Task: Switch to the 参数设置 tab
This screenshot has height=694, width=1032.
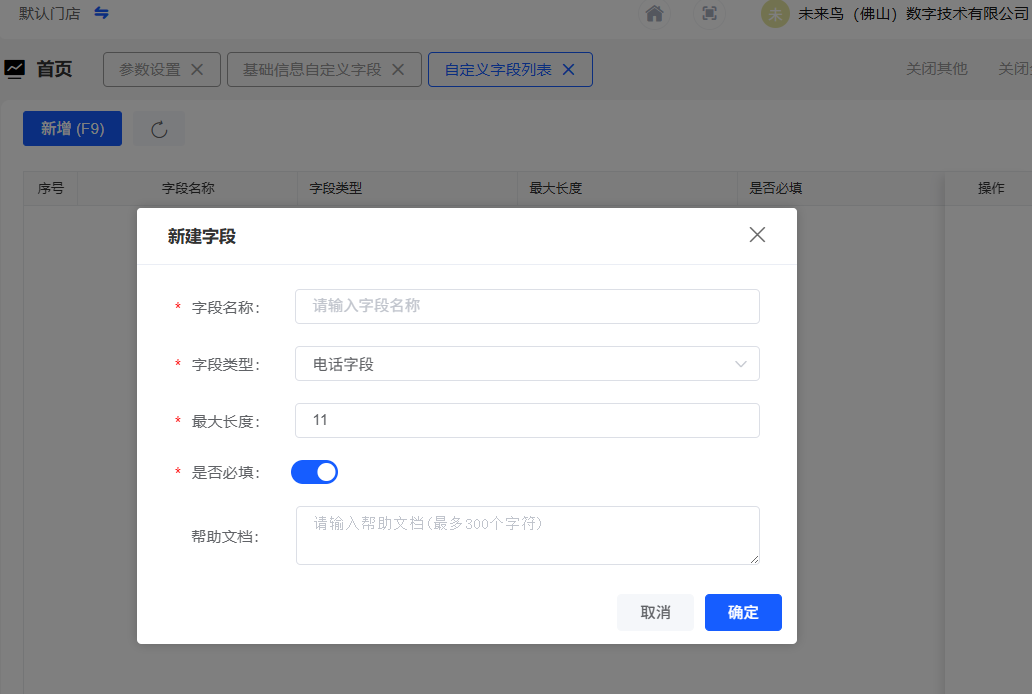Action: click(150, 70)
